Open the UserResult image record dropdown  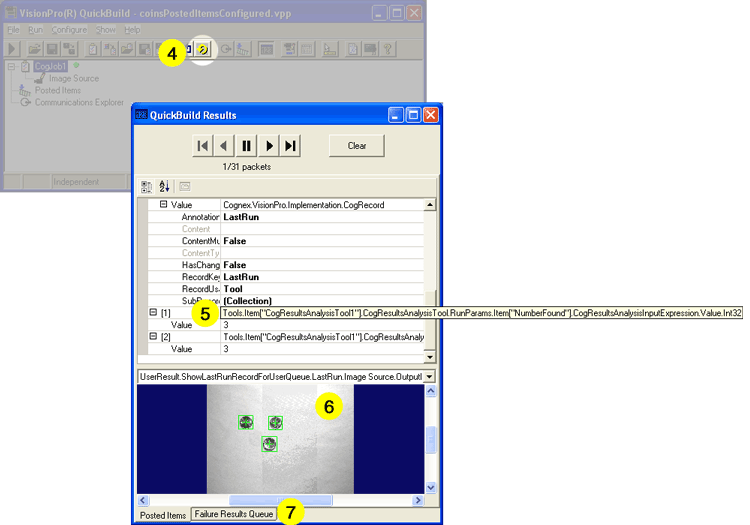429,377
